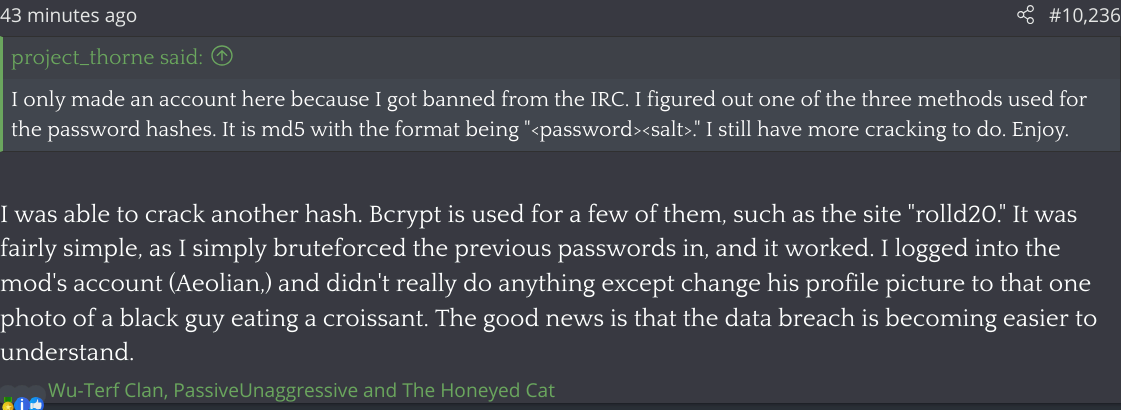Image resolution: width=1121 pixels, height=410 pixels.
Task: Click the '43 minutes ago' timestamp
Action: 69,15
